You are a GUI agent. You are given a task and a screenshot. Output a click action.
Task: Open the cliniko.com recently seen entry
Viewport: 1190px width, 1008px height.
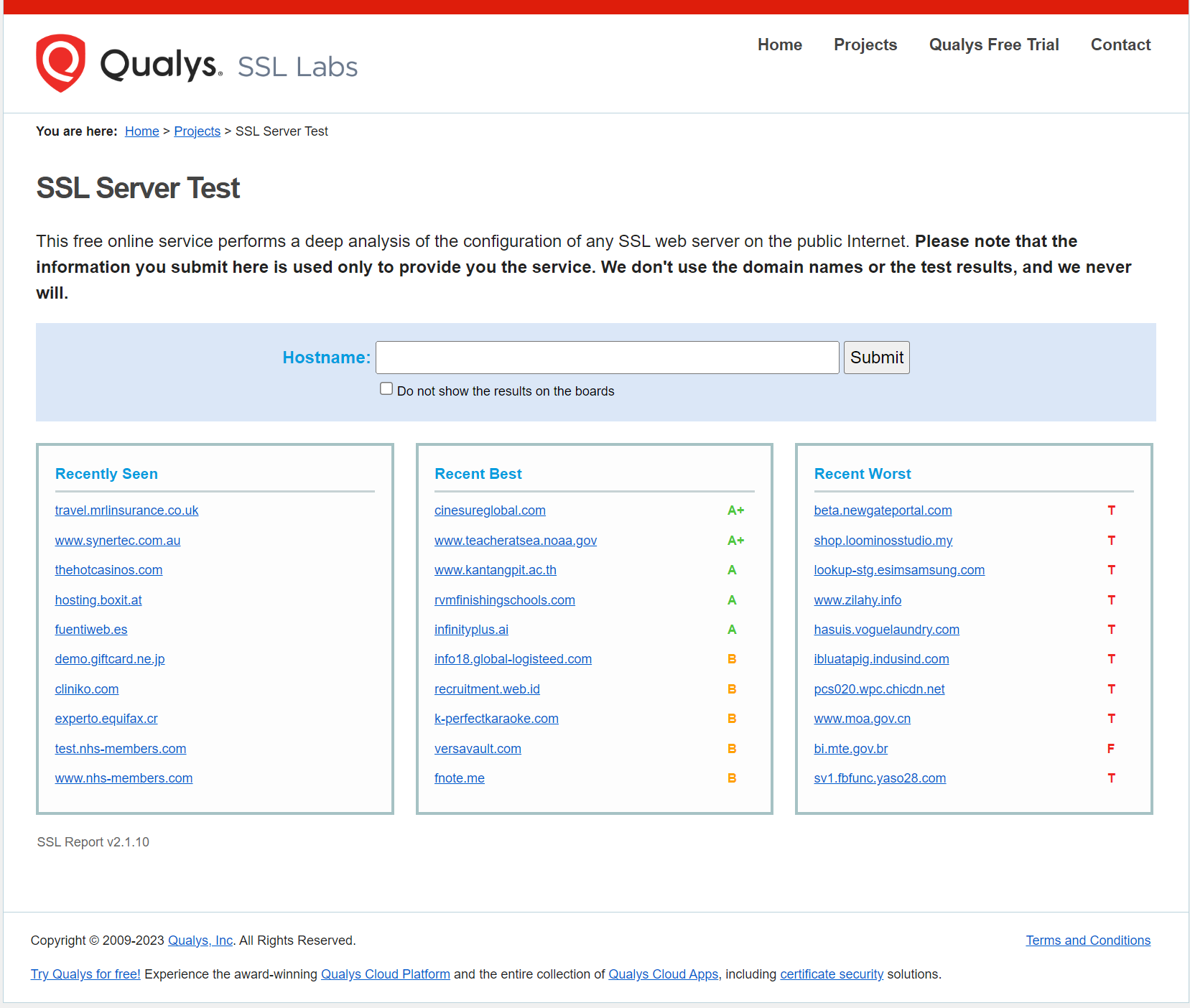[86, 689]
